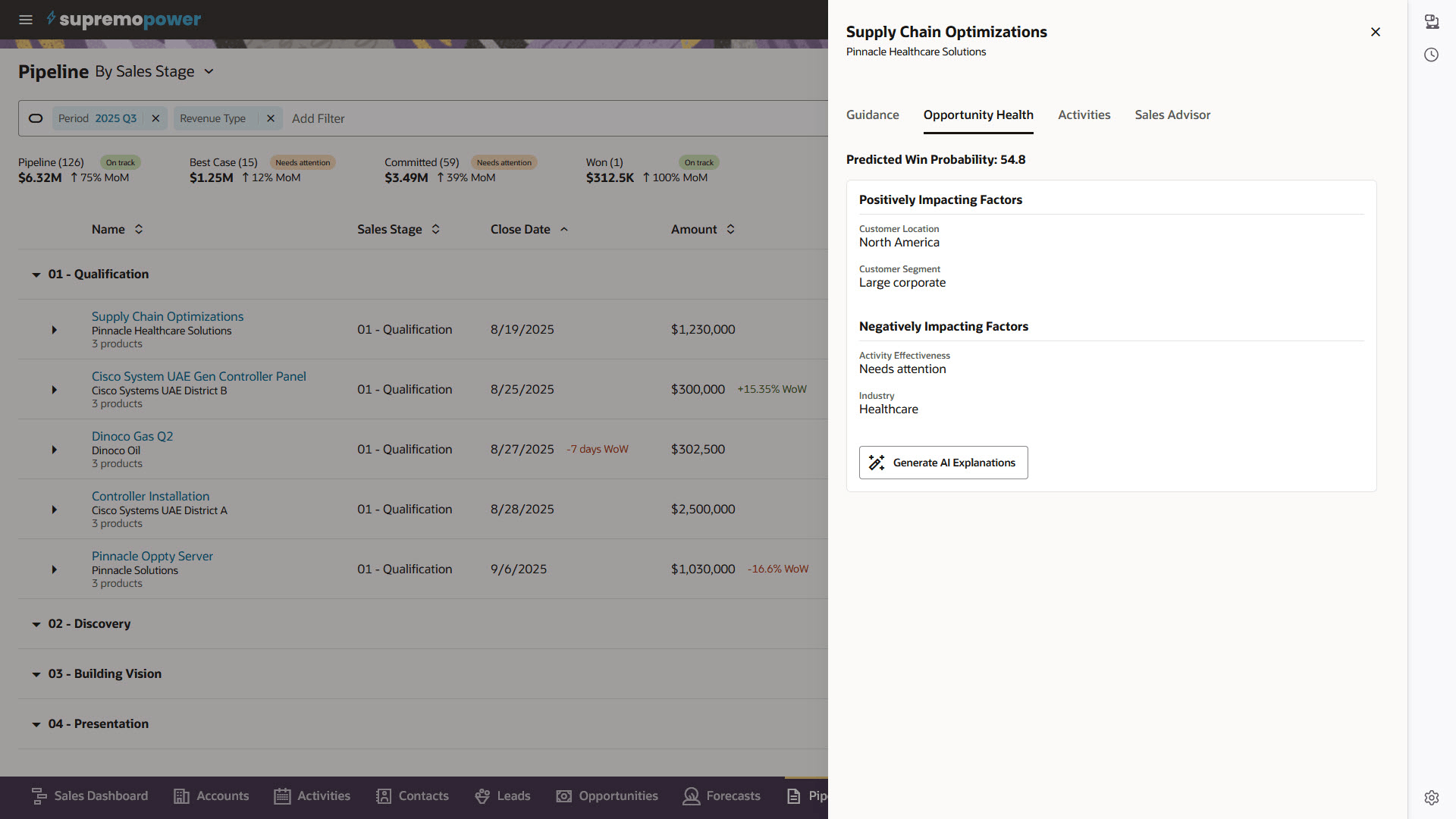Open the clock history icon
The image size is (1456, 819).
click(1431, 55)
